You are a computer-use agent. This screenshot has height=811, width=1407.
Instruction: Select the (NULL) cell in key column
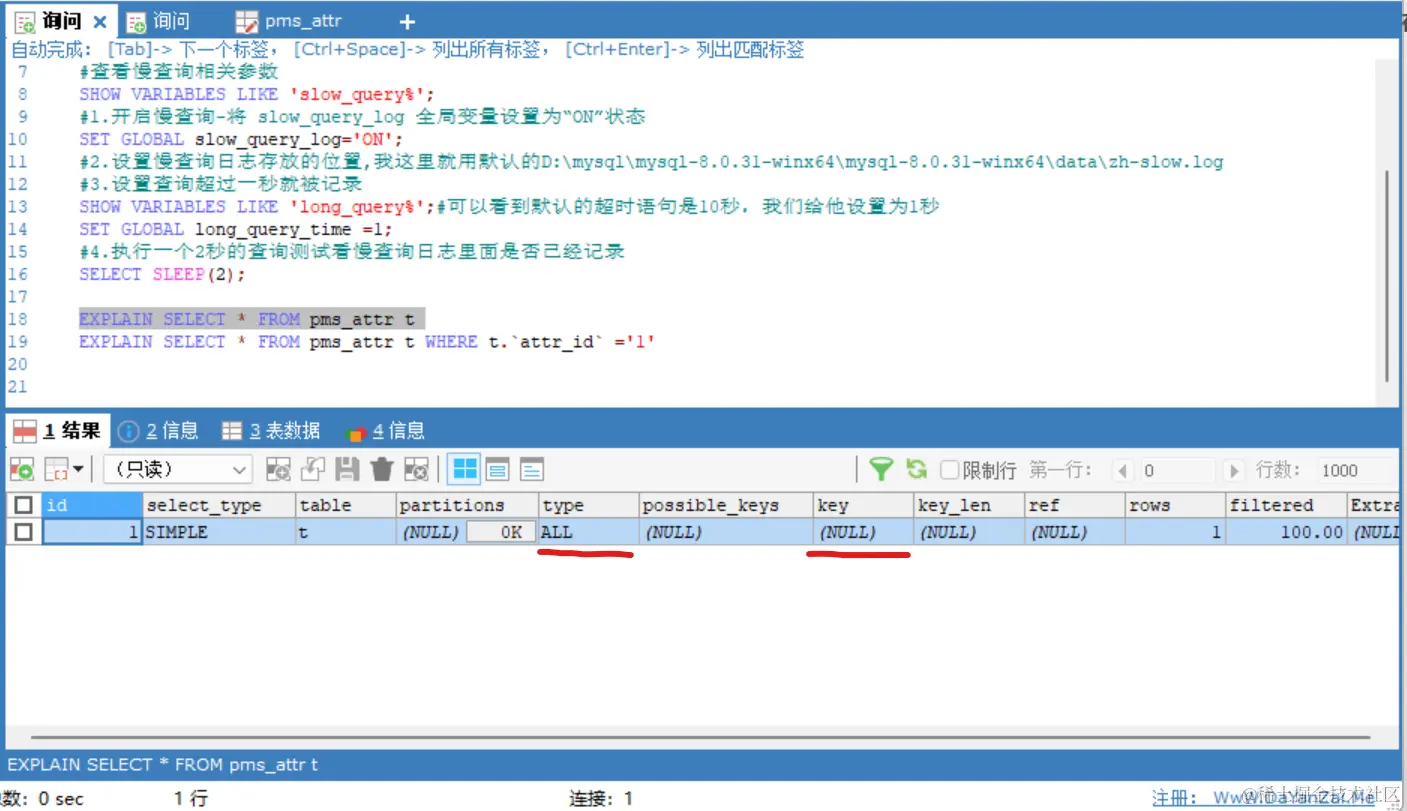pyautogui.click(x=862, y=532)
